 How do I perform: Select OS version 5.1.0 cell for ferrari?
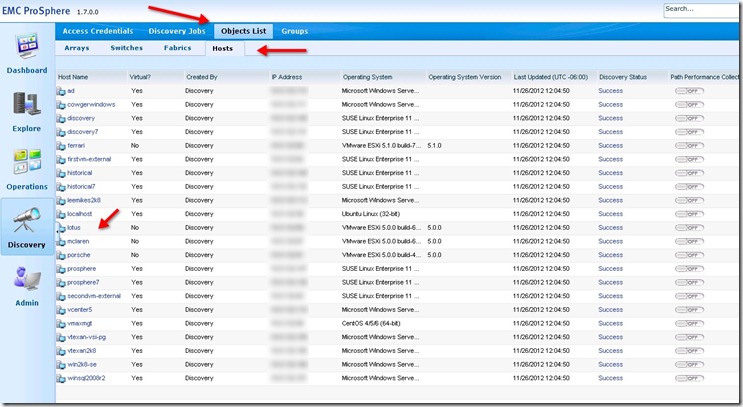[x=434, y=146]
